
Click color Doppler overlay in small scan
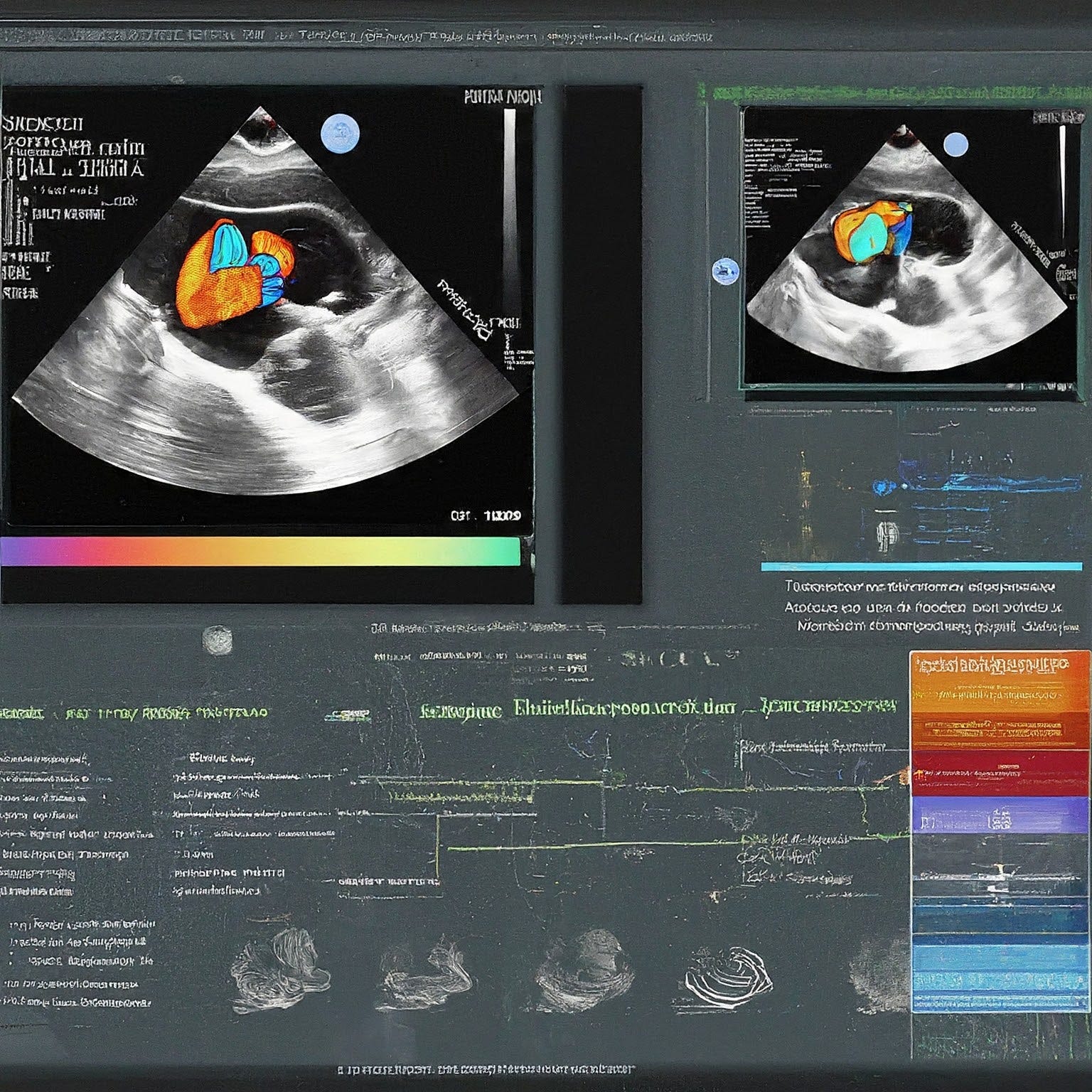(874, 232)
